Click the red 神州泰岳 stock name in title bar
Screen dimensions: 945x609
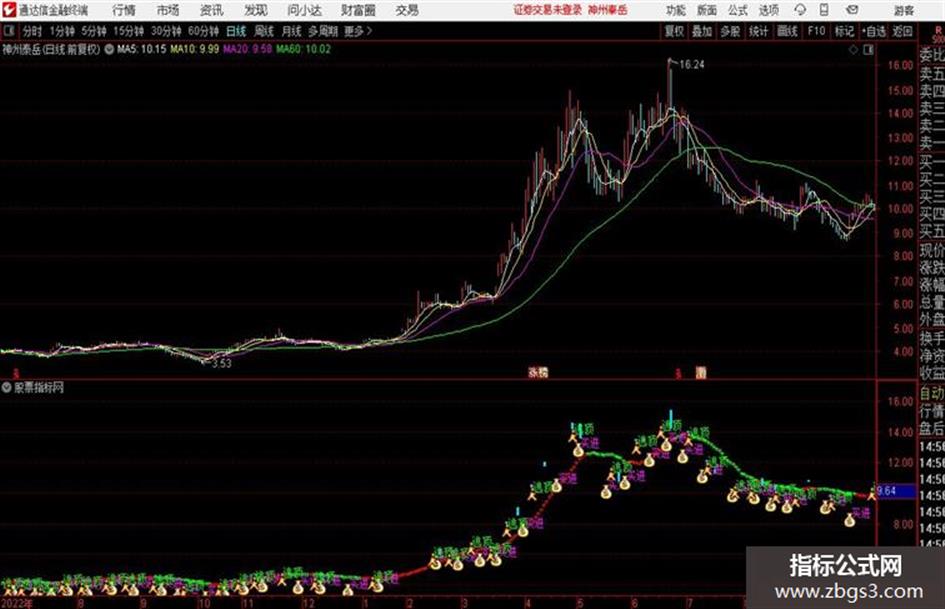coord(608,10)
